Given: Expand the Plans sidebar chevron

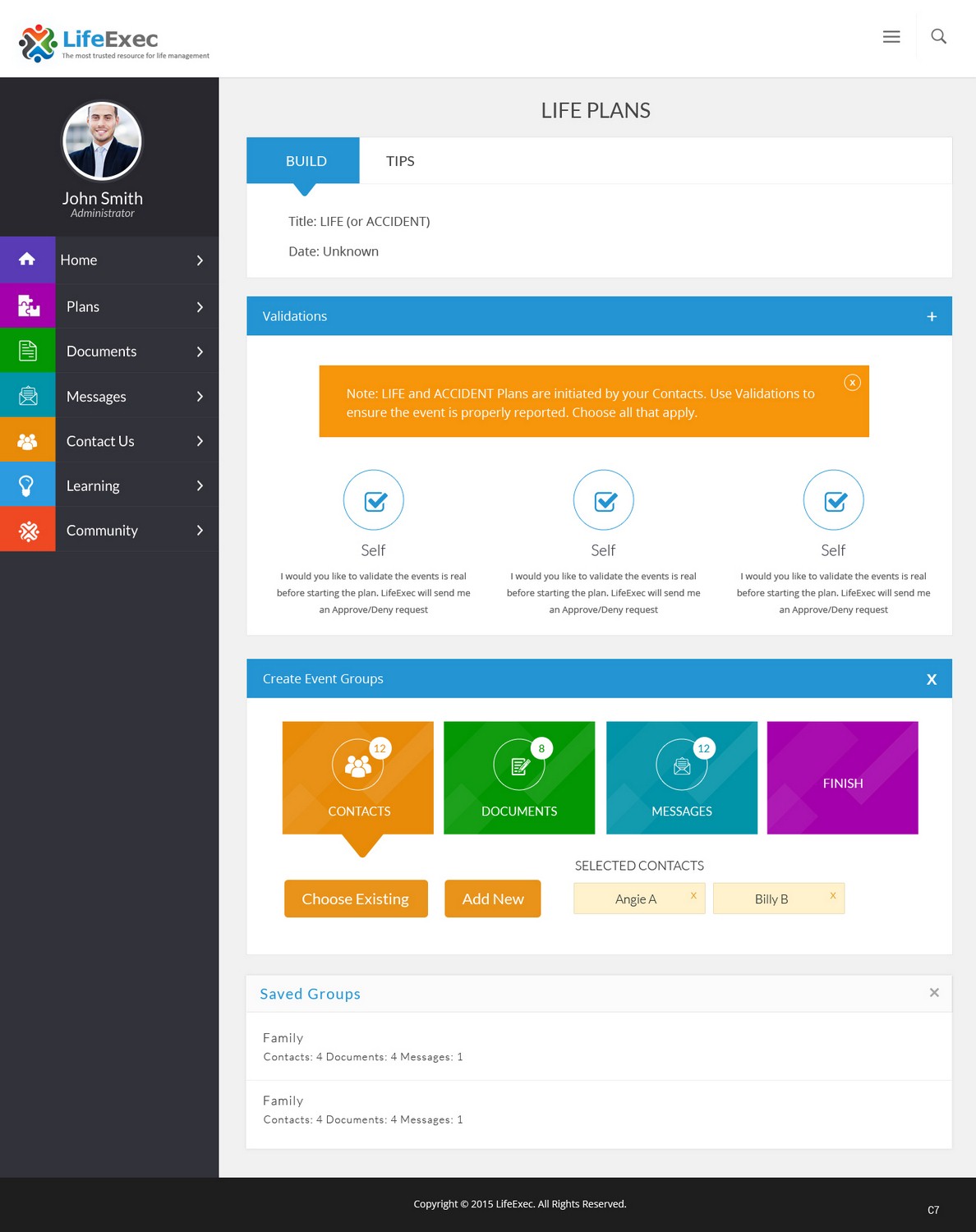Looking at the screenshot, I should 200,307.
